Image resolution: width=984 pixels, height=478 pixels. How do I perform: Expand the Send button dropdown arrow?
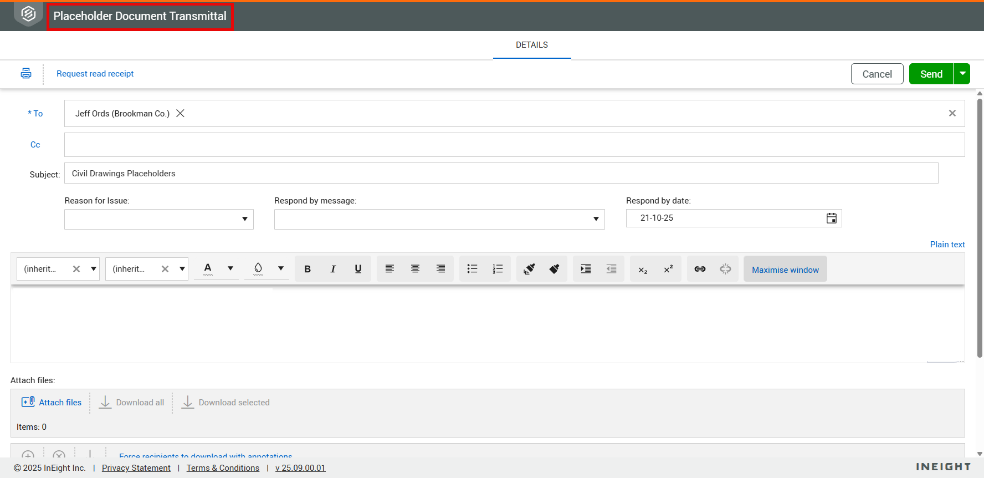[962, 73]
